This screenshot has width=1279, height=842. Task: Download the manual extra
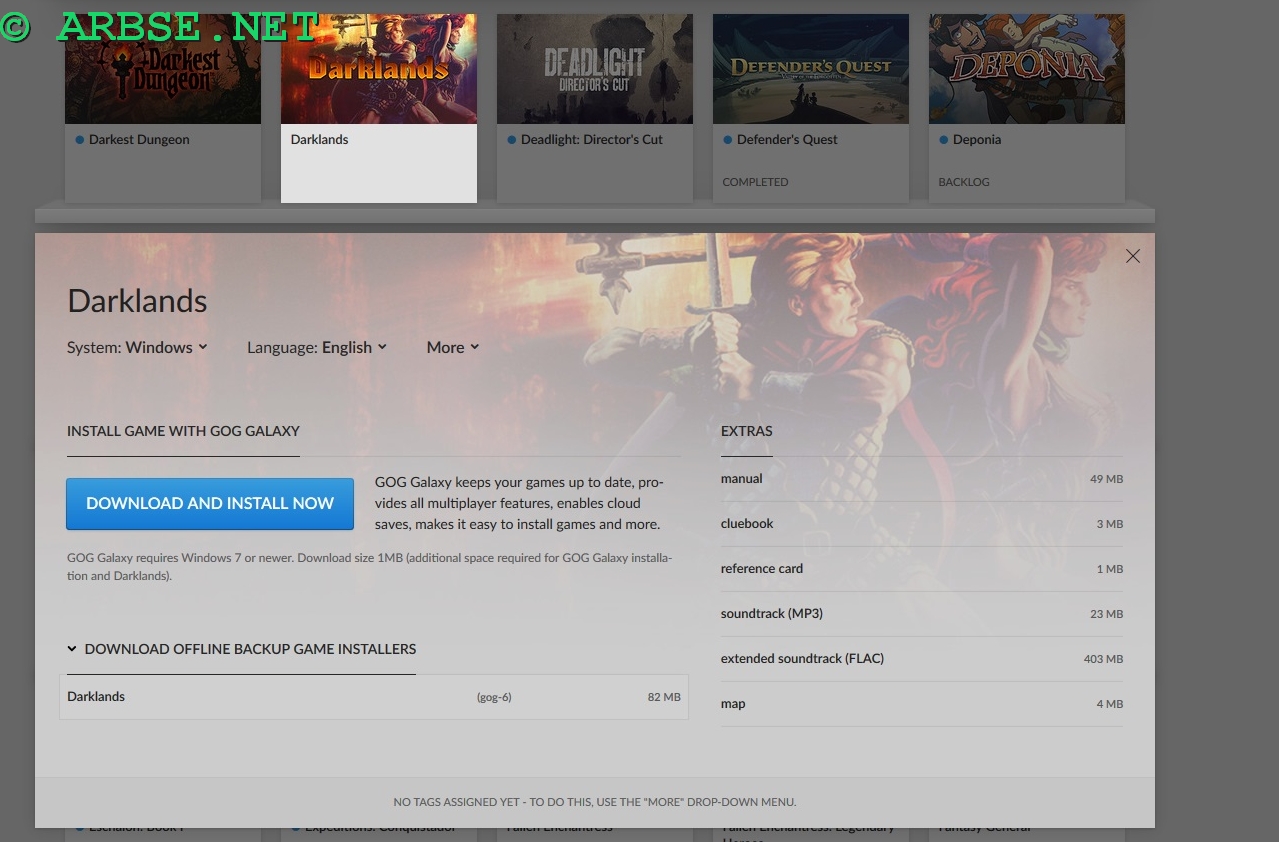(x=921, y=479)
